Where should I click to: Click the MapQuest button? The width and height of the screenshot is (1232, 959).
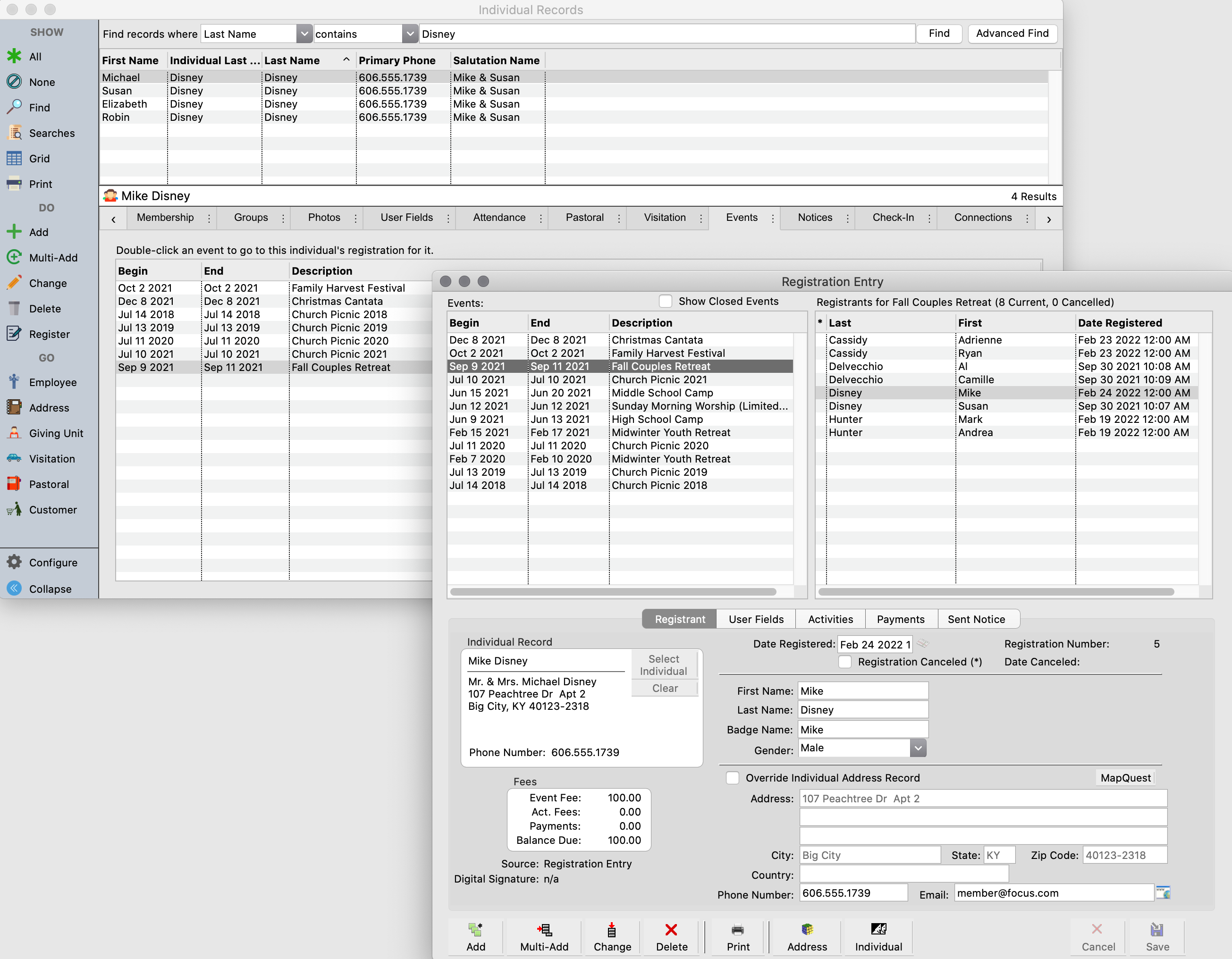click(x=1125, y=778)
